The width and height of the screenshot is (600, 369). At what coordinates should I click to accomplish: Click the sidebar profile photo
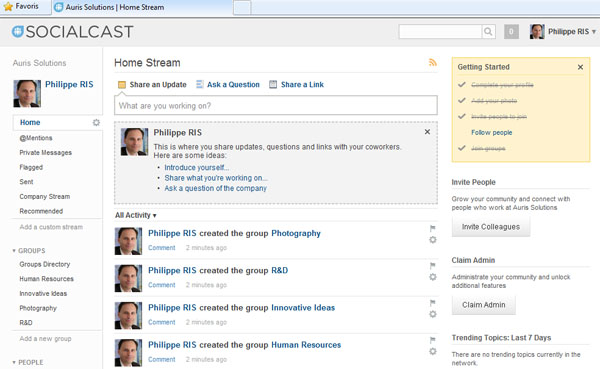[27, 93]
